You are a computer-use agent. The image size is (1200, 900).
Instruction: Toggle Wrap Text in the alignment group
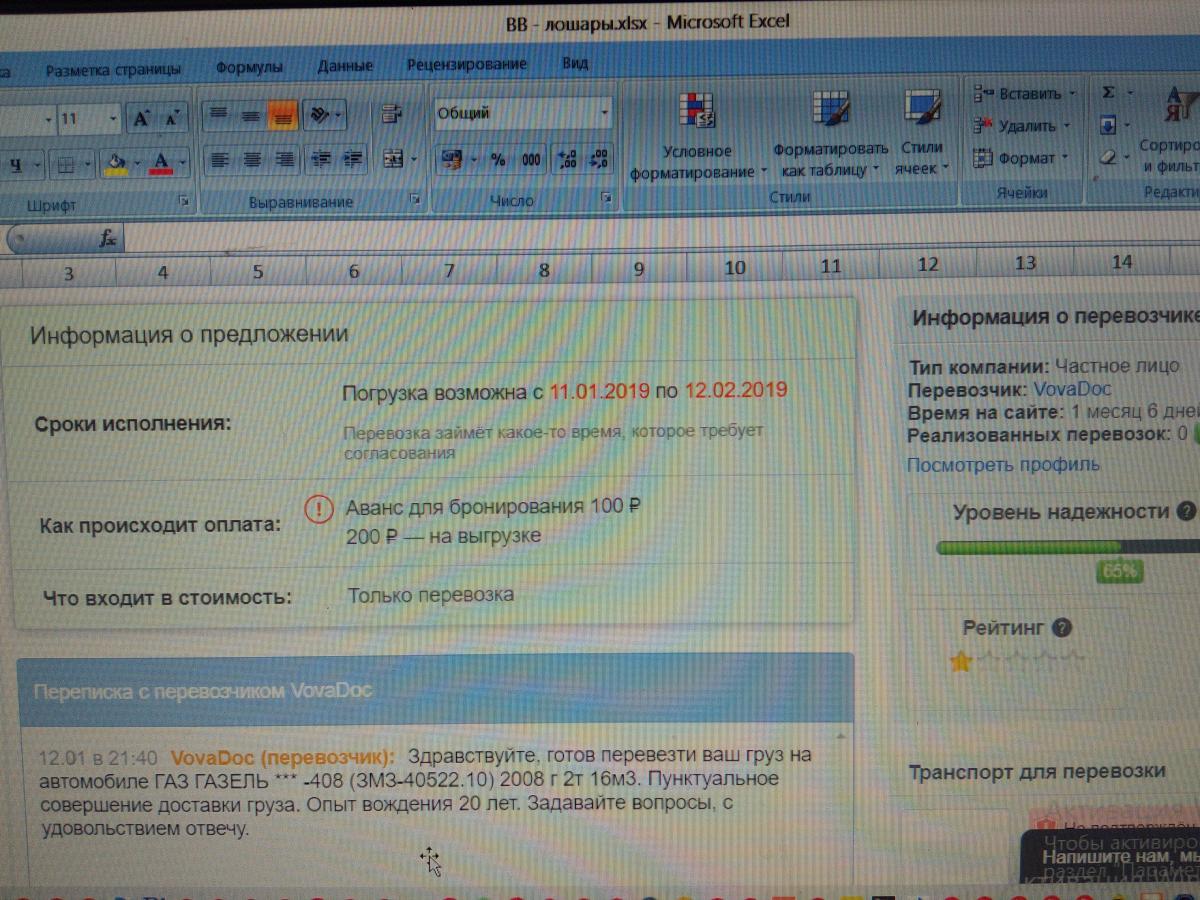click(392, 114)
